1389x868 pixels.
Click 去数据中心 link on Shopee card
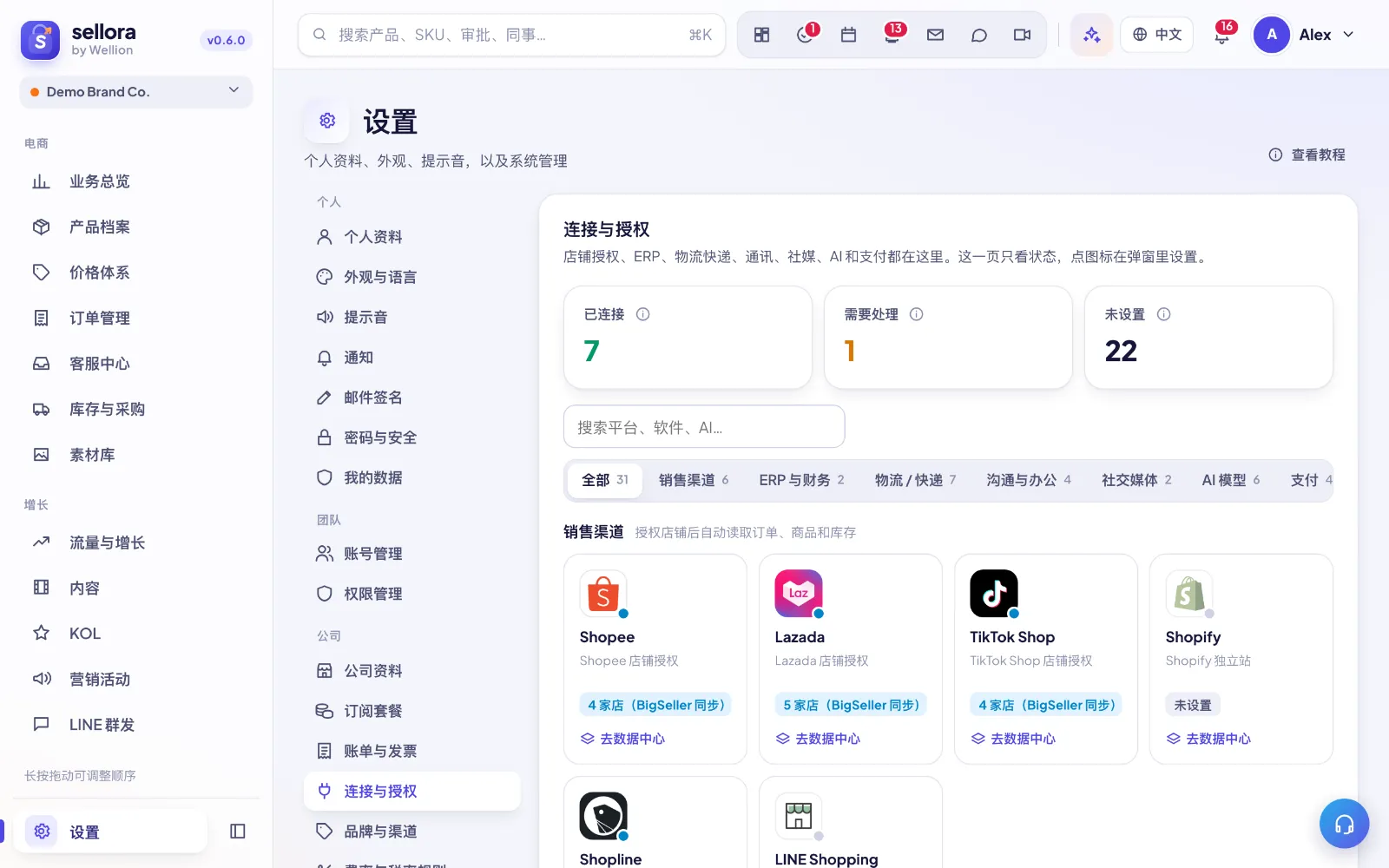(x=622, y=739)
